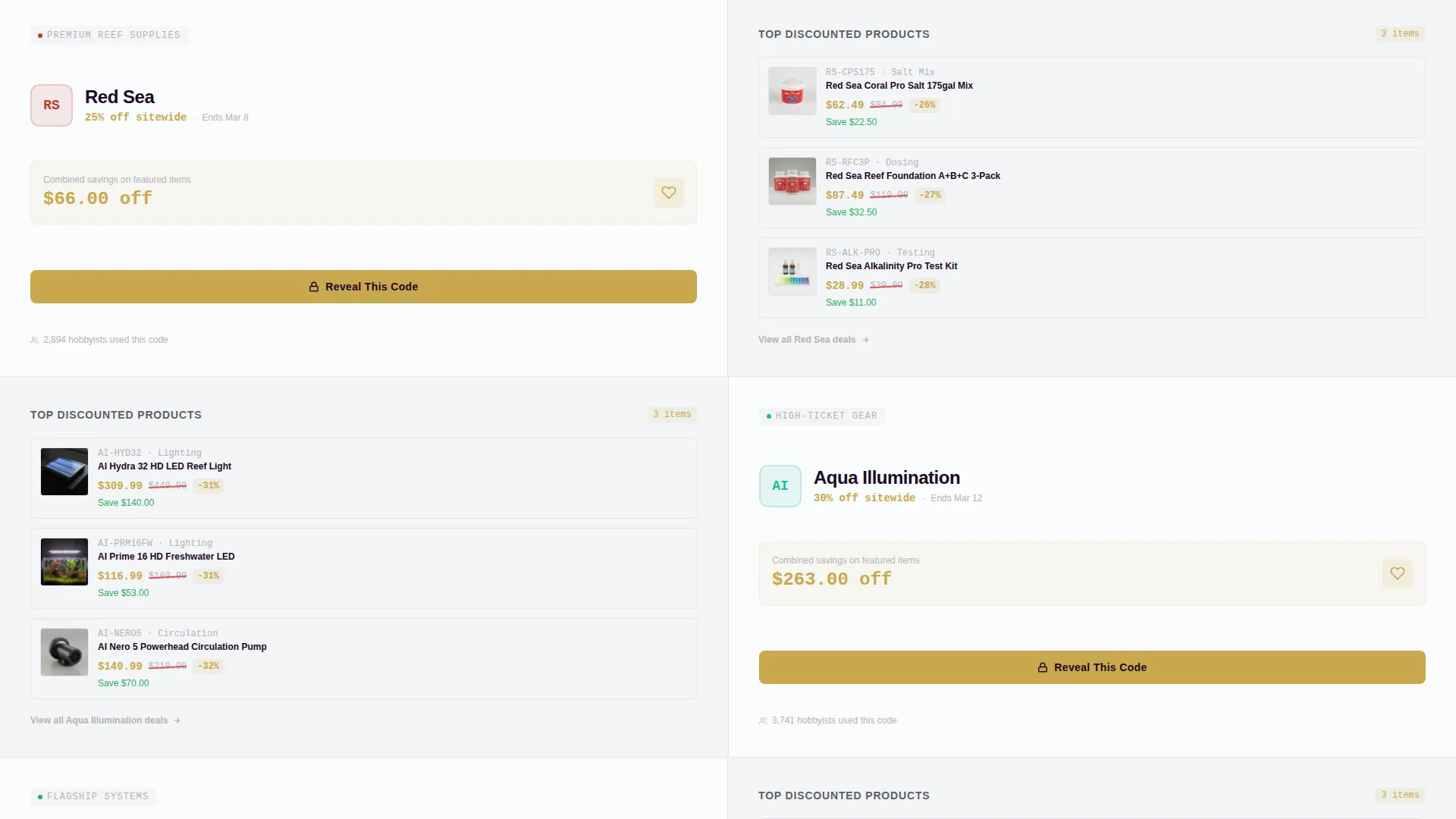Open the Reef Foundation A+B+C 3-Pack thumbnail
Viewport: 1456px width, 819px height.
click(792, 181)
